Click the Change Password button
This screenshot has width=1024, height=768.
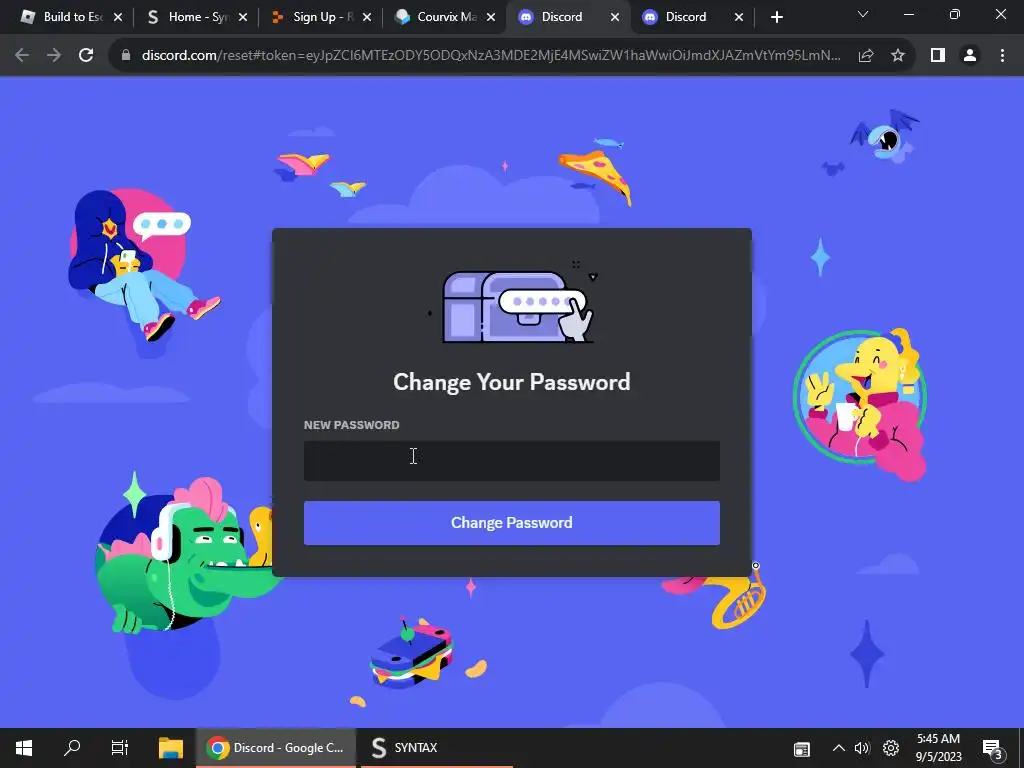pyautogui.click(x=511, y=522)
